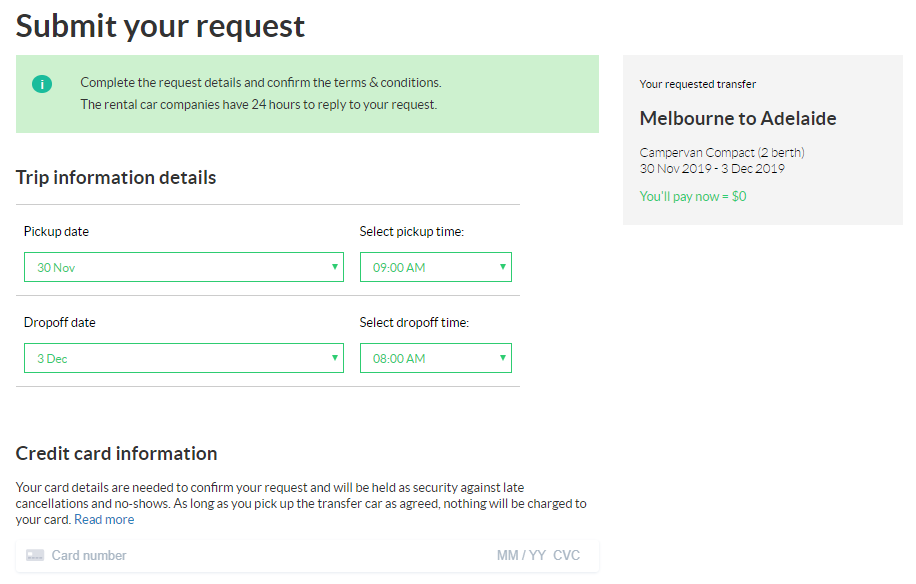Click the Dropoff date label
This screenshot has width=916, height=584.
coord(60,323)
